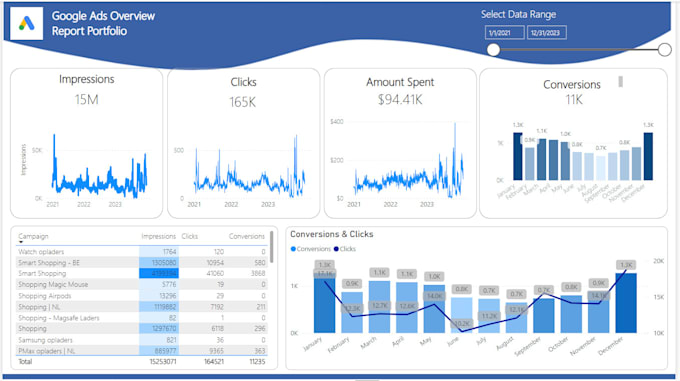Select the Watch opladers campaign row
Viewport: 680px width, 381px height.
pos(142,252)
